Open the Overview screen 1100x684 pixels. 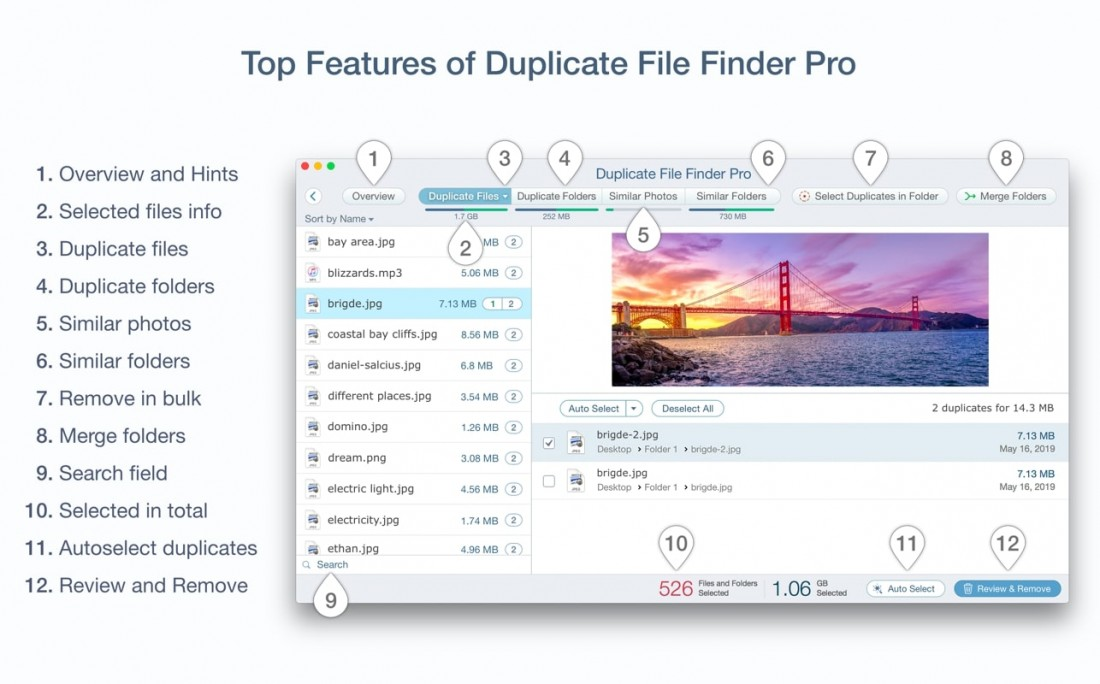pyautogui.click(x=372, y=196)
